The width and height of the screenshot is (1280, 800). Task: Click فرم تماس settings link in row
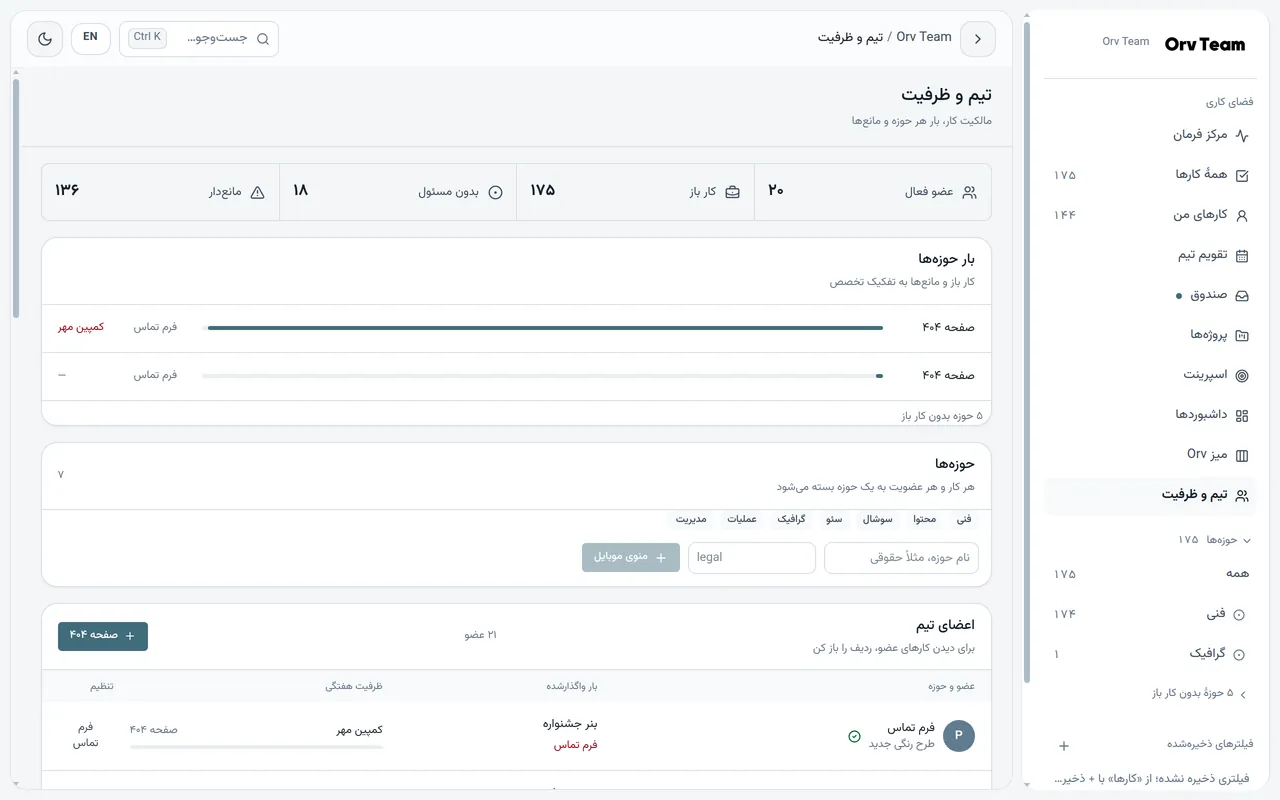coord(85,735)
